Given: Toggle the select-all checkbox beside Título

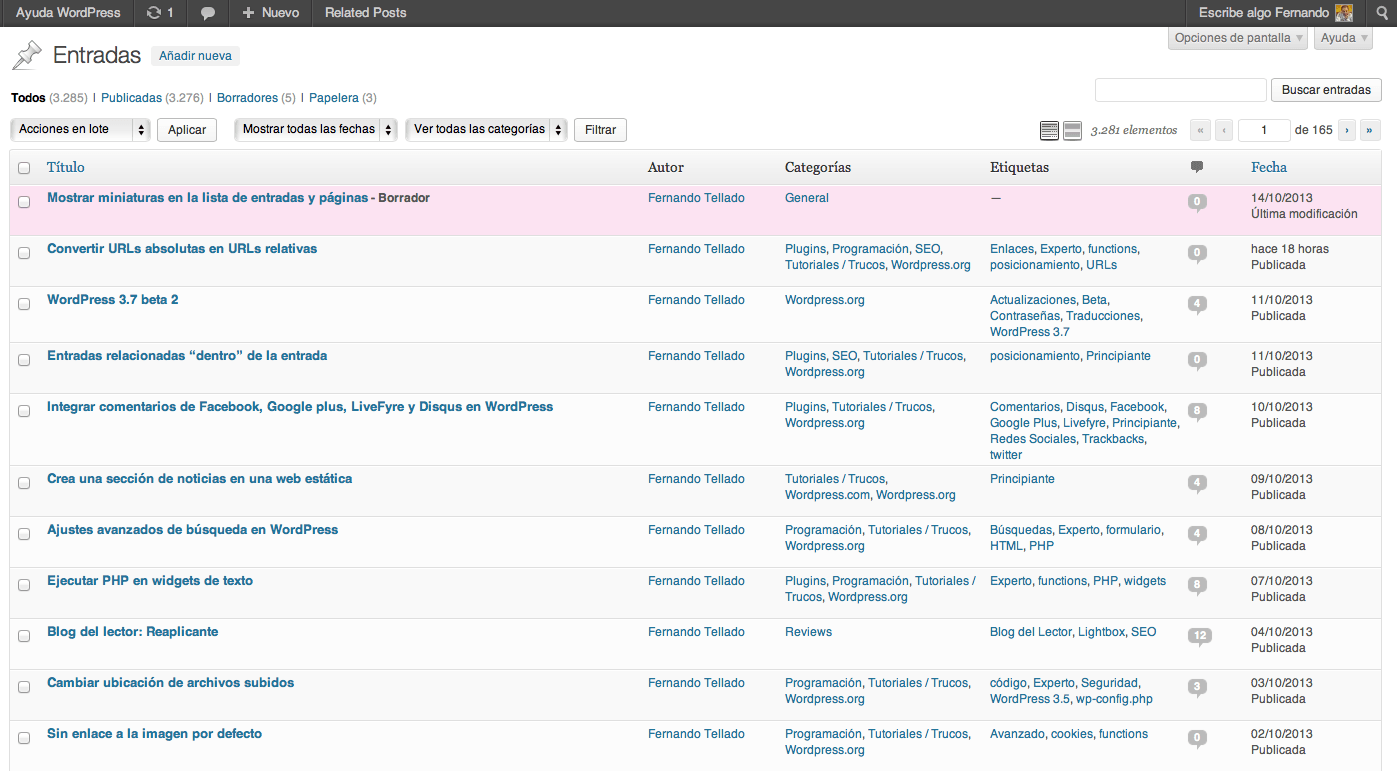Looking at the screenshot, I should pos(24,168).
